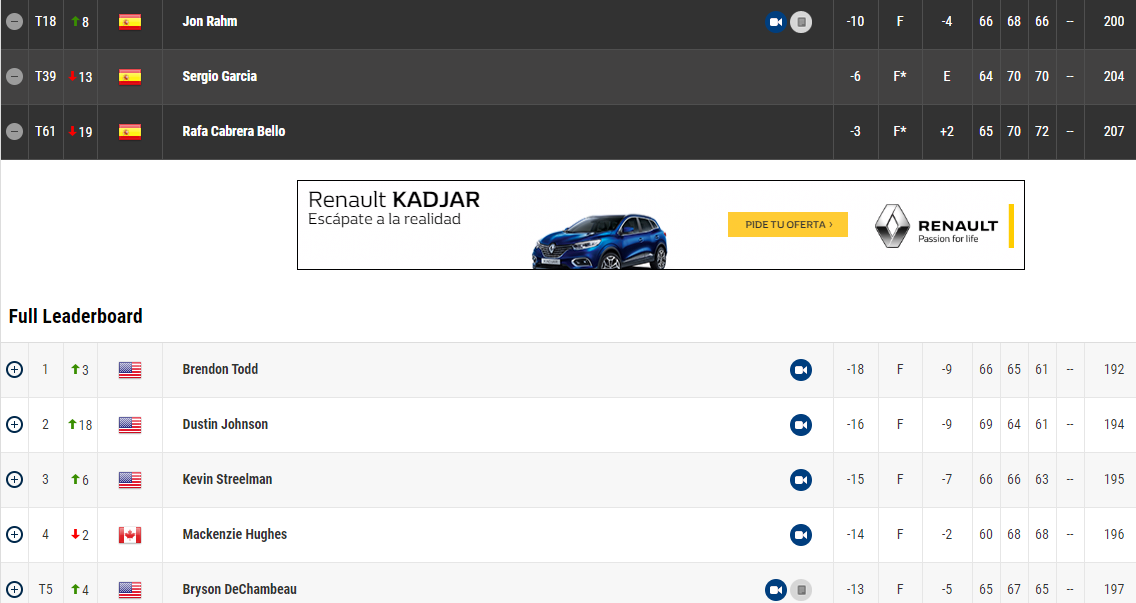This screenshot has height=603, width=1136.
Task: Click the gray document icon beside Bryson DeChambeau
Action: 801,590
